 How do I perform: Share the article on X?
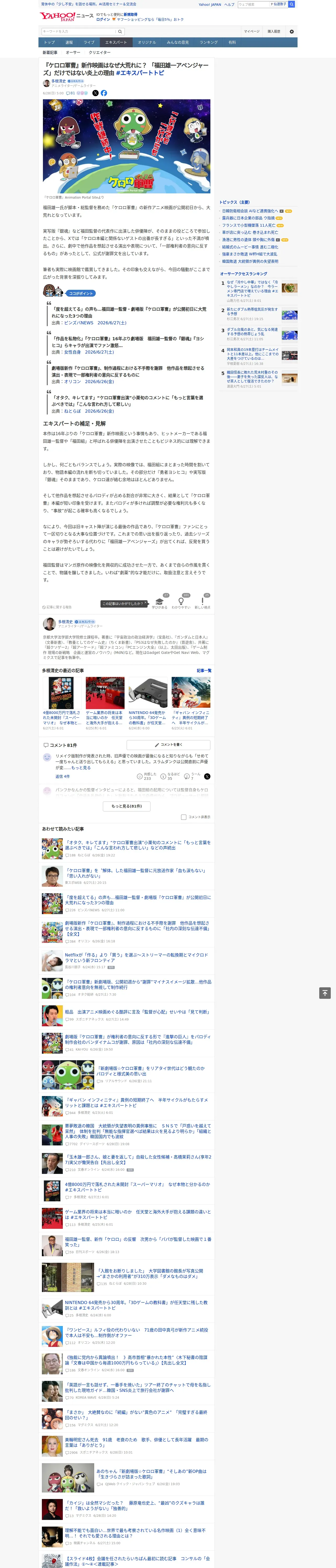[x=95, y=93]
